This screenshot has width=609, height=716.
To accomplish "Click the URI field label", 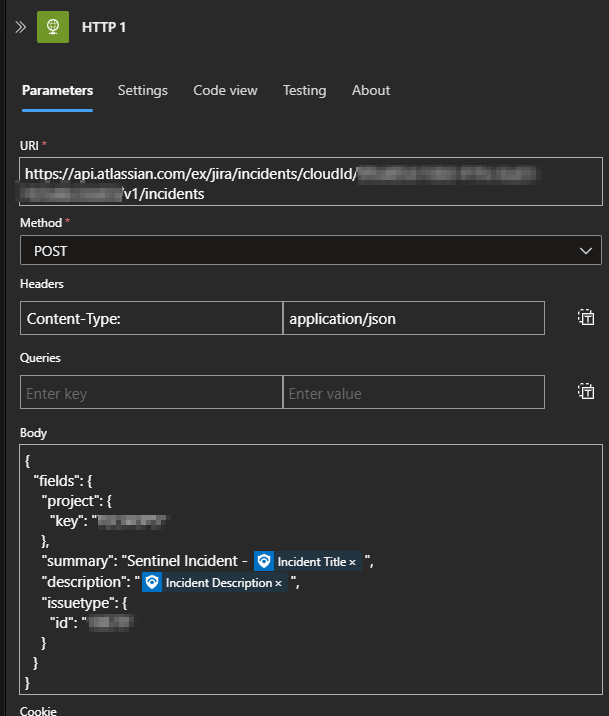I will [29, 146].
